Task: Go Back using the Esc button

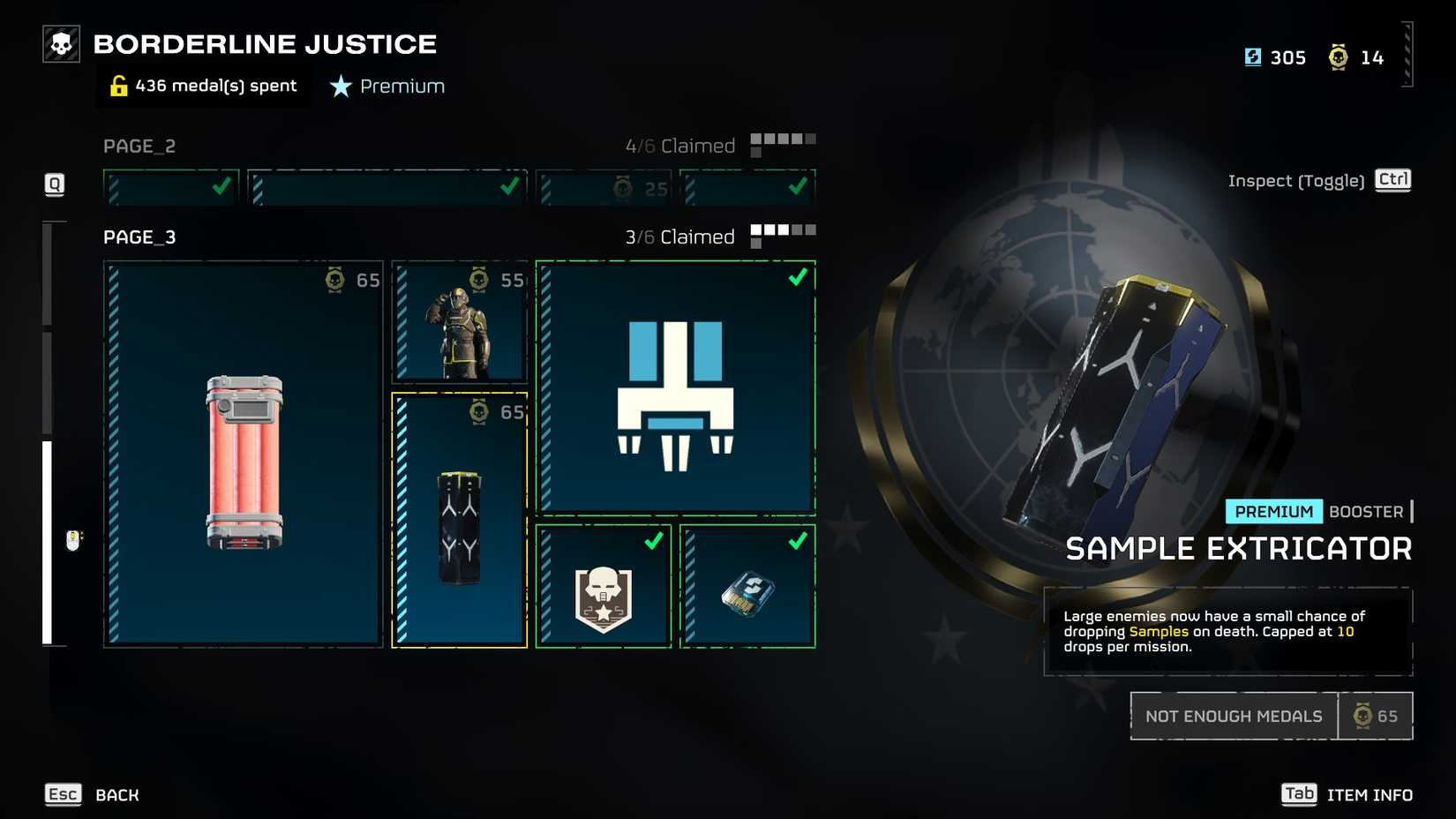Action: 63,794
